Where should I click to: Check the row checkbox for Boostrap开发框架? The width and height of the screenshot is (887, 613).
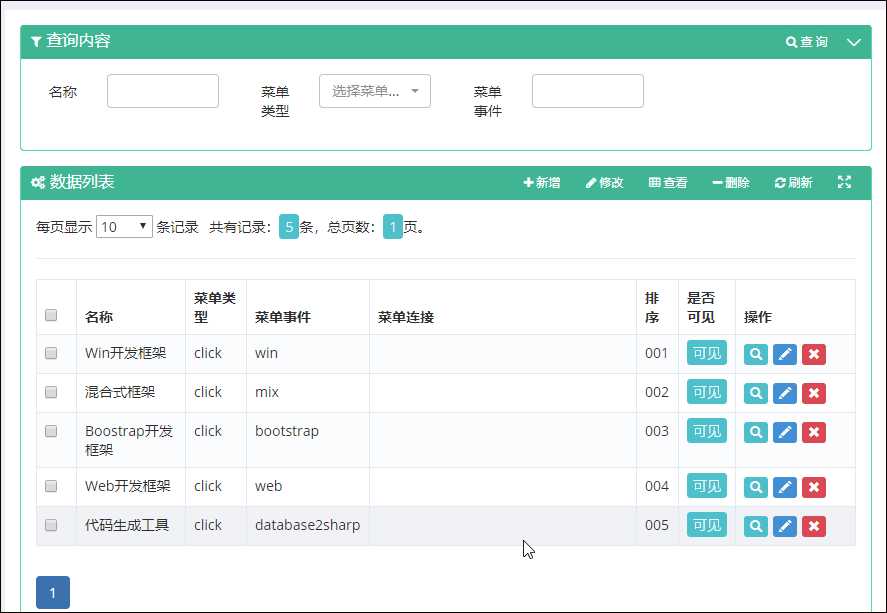pos(53,432)
